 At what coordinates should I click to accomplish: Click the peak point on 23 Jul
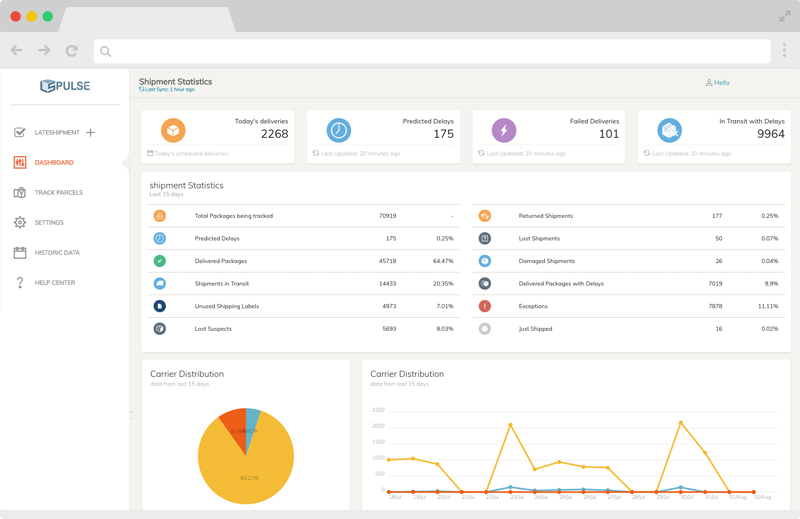510,425
